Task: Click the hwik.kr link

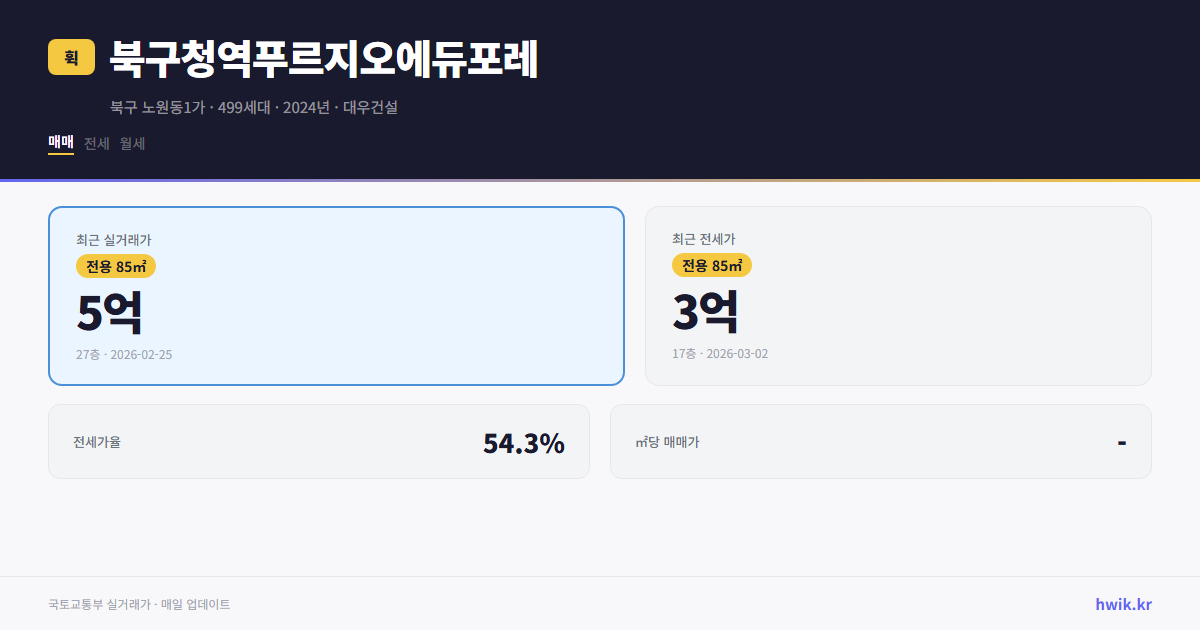Action: pyautogui.click(x=1122, y=603)
